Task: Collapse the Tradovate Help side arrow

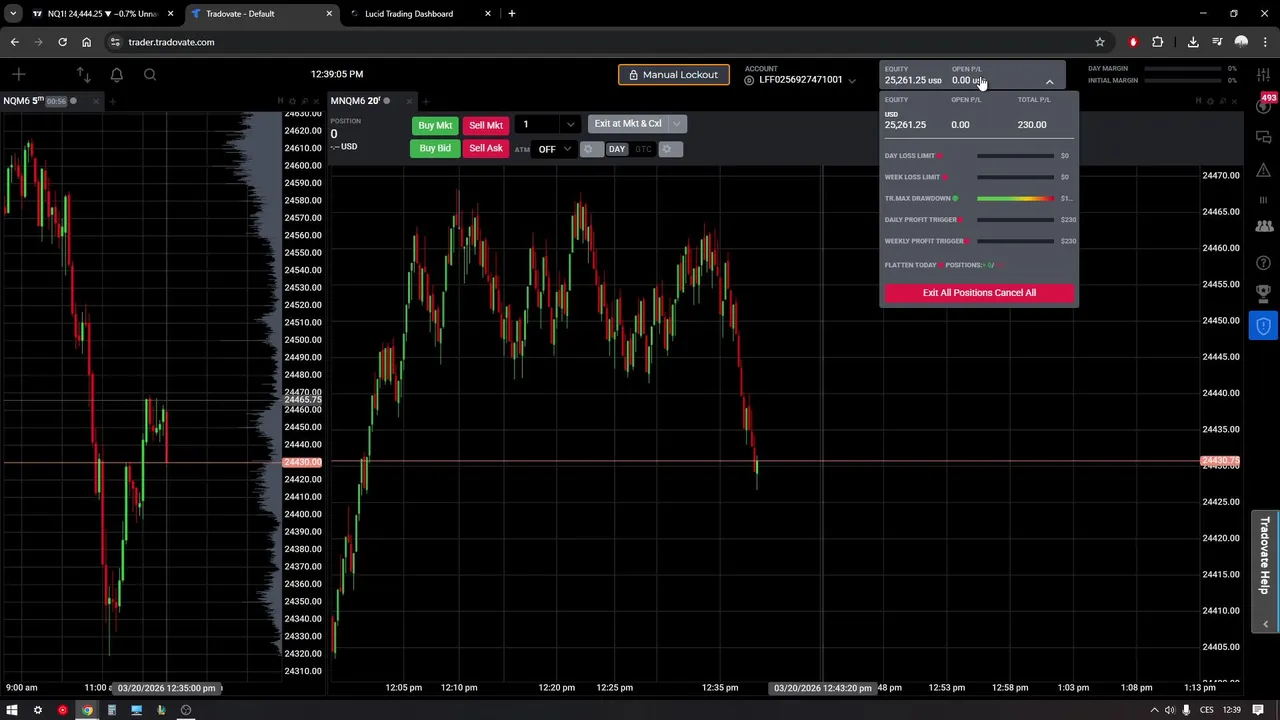Action: (1265, 624)
